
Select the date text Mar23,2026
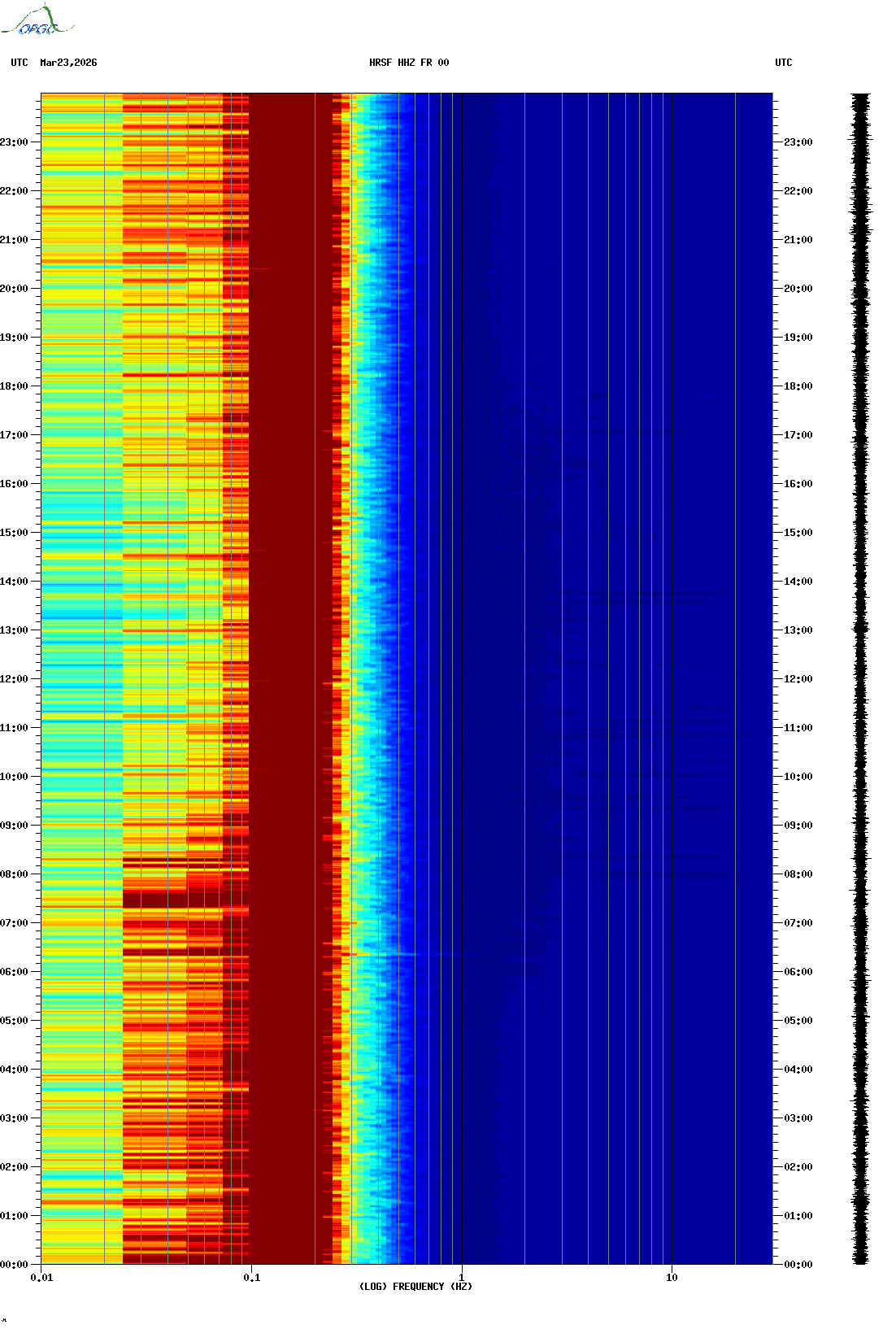68,63
